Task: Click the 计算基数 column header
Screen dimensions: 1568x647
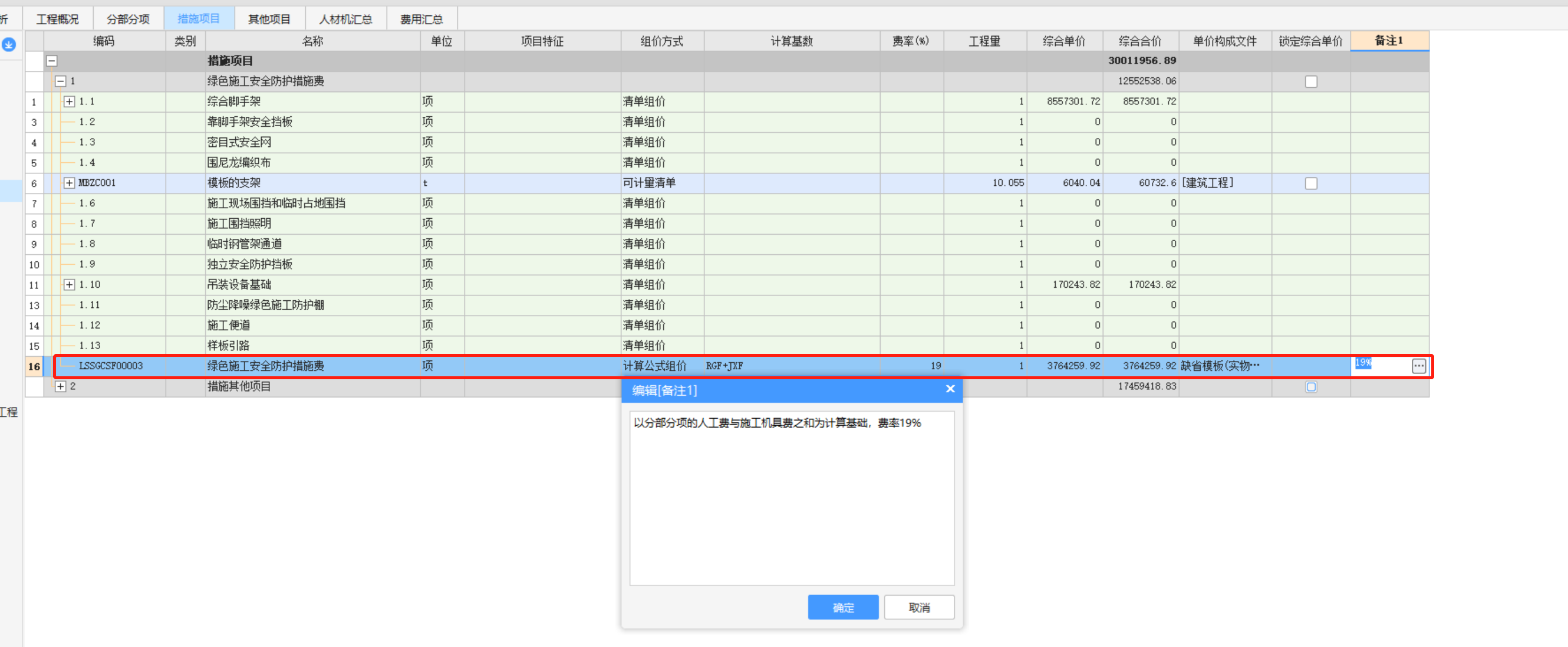Action: [x=792, y=41]
